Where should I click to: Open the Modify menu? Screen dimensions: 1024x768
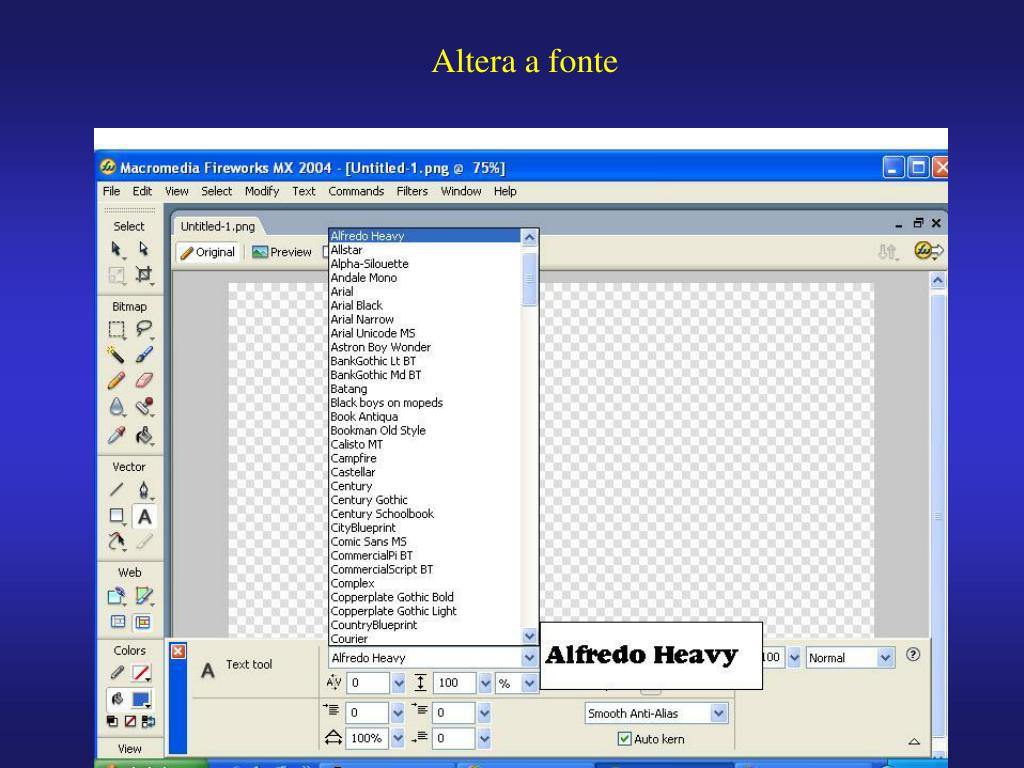262,191
